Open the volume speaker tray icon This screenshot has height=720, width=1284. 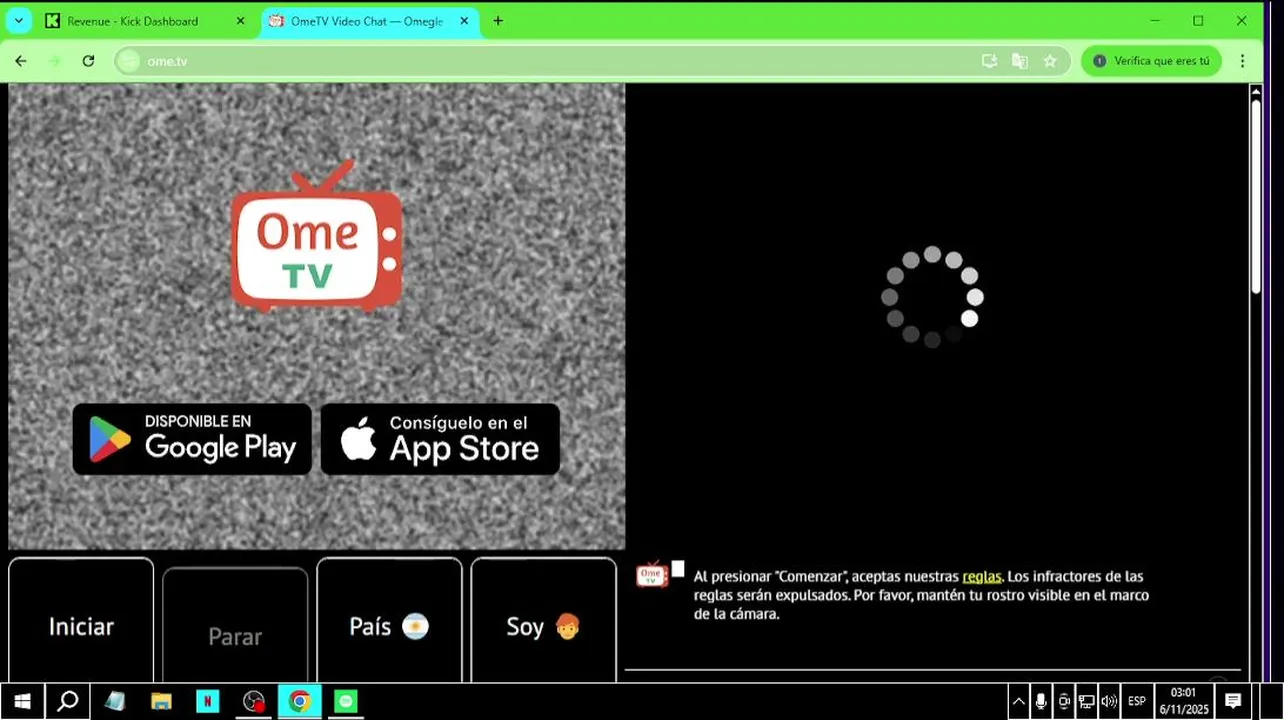click(1109, 701)
